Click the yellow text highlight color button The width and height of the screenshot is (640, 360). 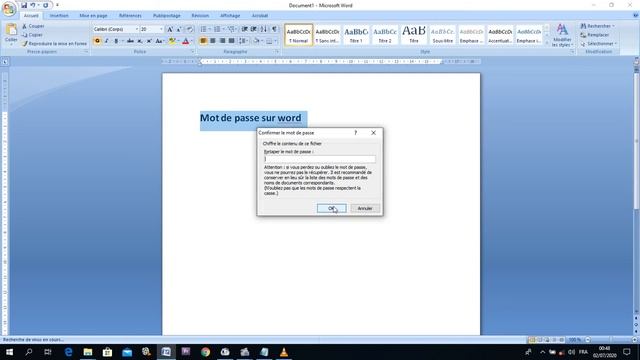[172, 41]
